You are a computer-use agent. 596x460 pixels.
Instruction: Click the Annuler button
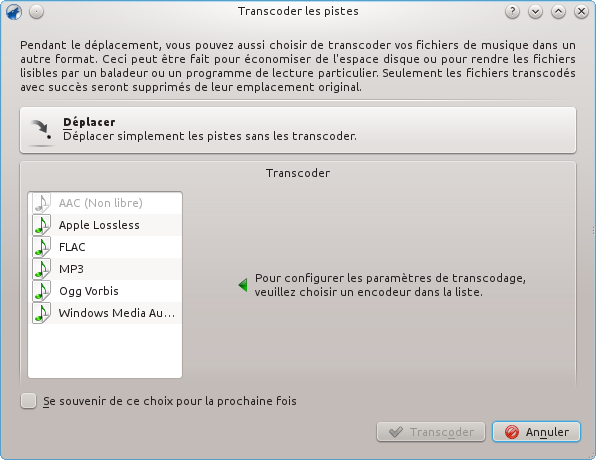[x=536, y=432]
